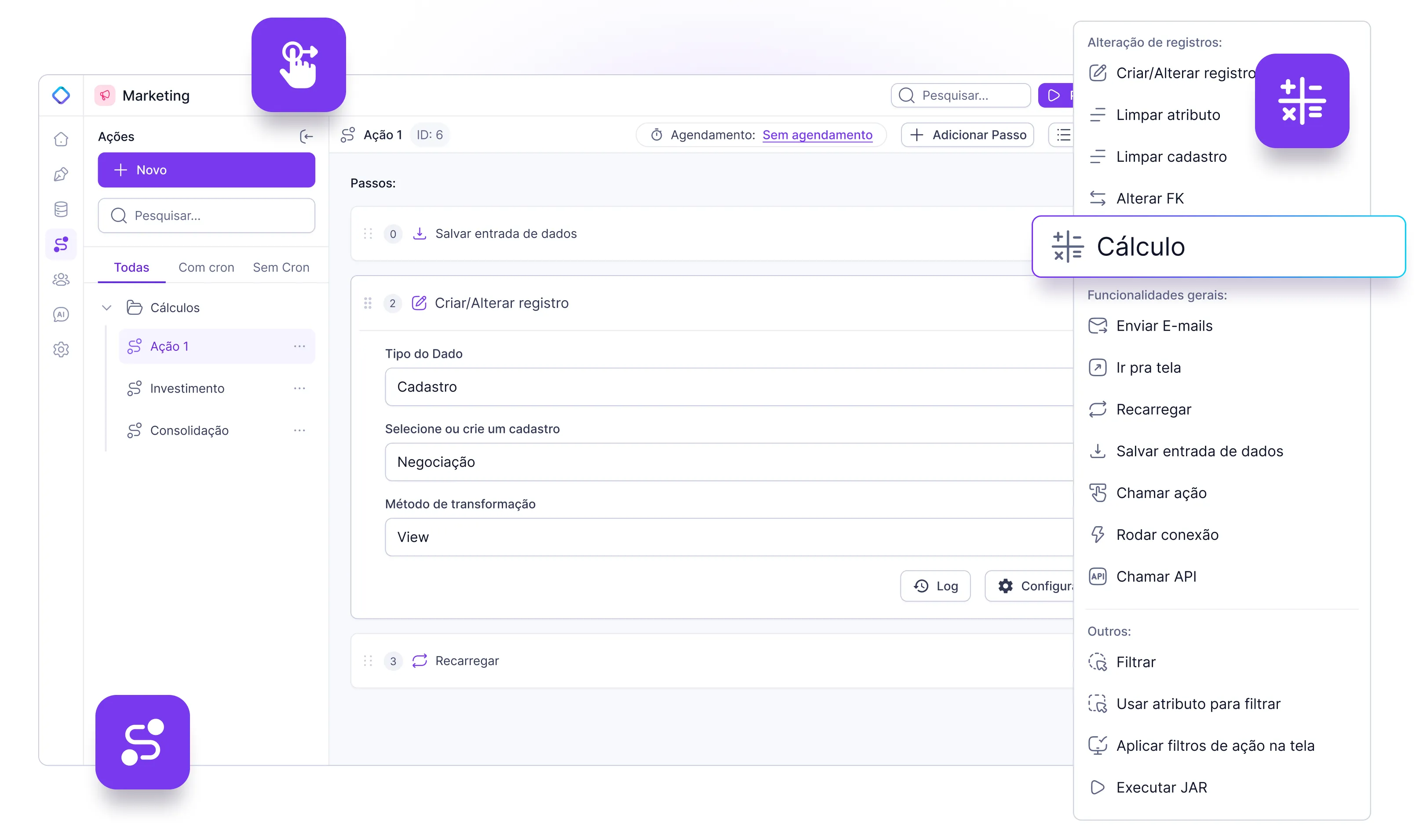1423x840 pixels.
Task: Open the database icon in sidebar
Action: 61,209
